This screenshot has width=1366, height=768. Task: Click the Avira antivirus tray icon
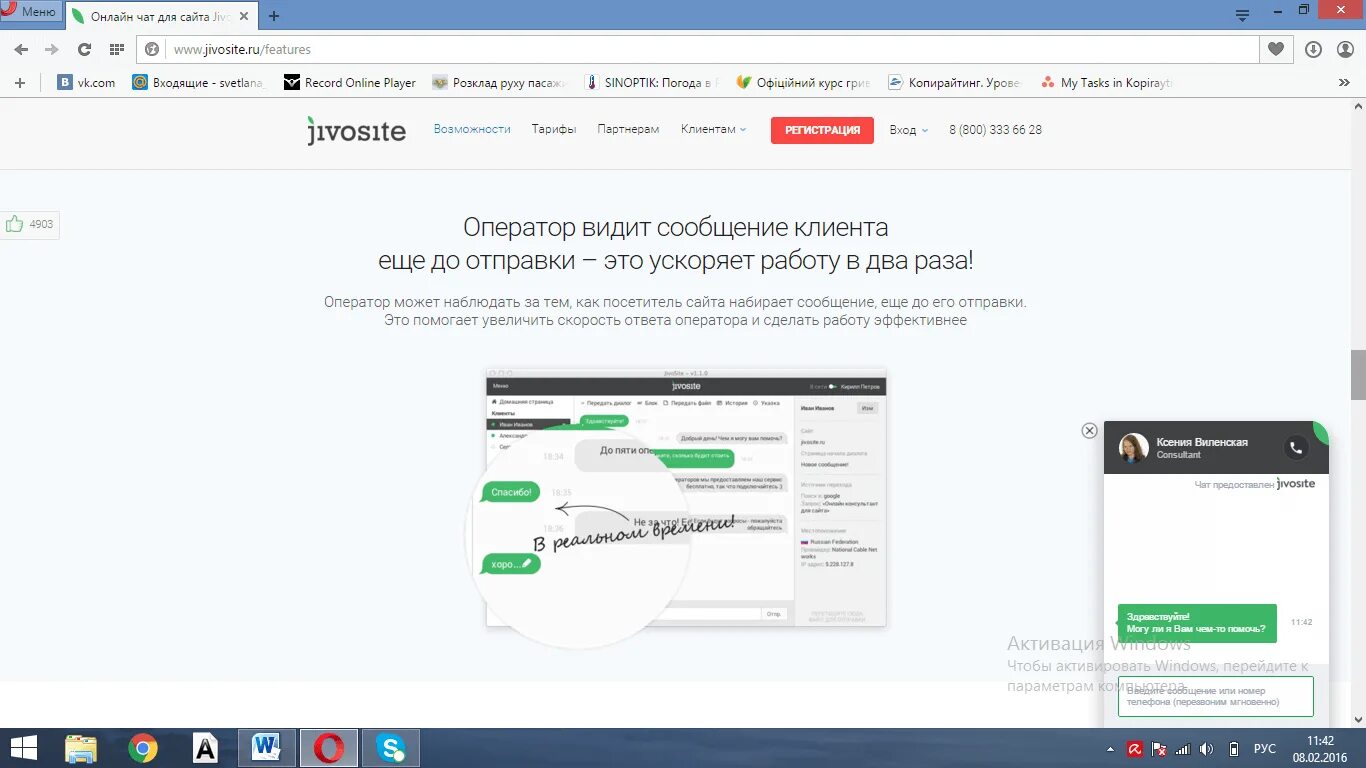[1135, 749]
